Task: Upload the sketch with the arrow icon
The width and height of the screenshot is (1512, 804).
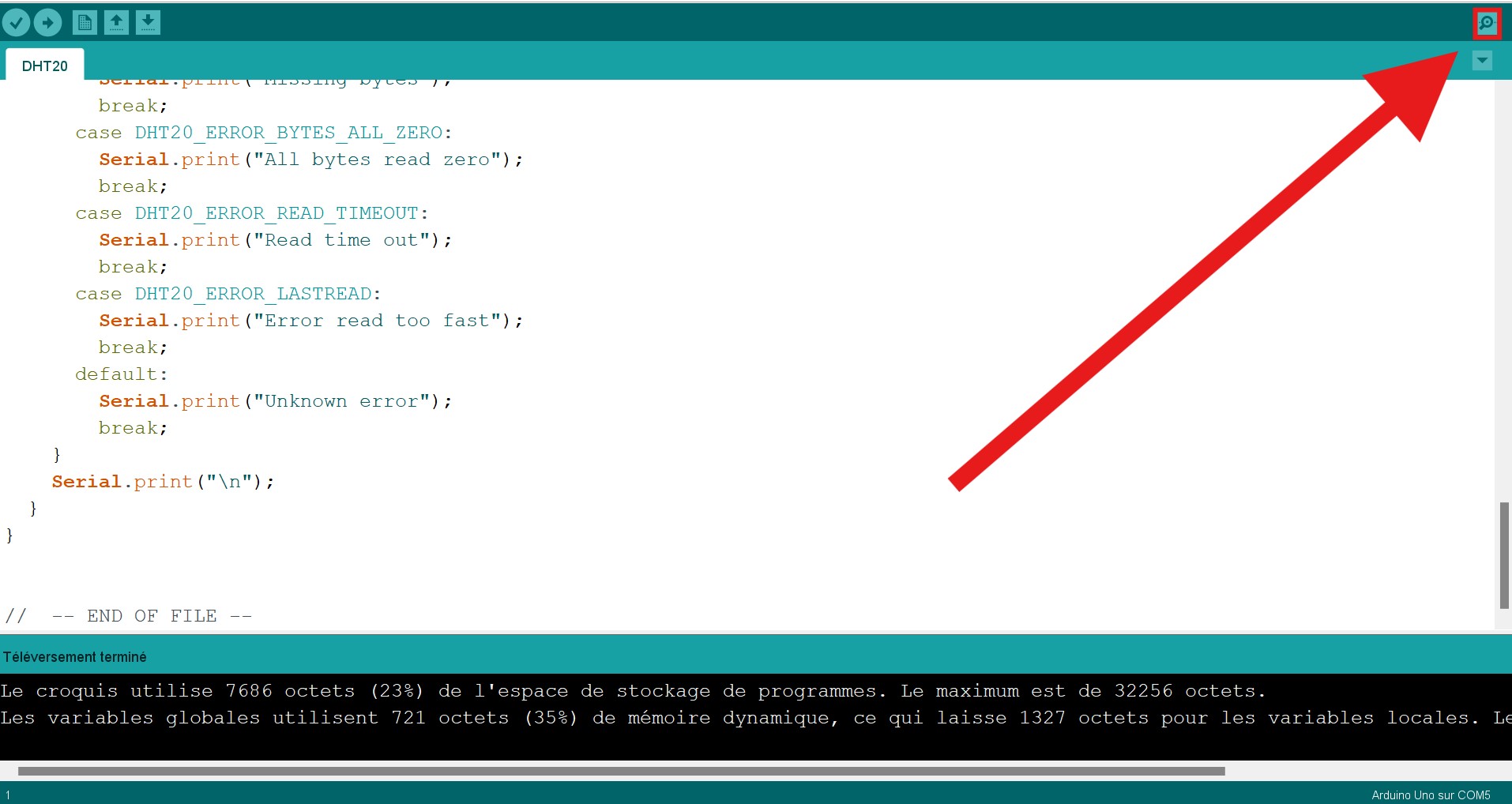Action: point(47,23)
